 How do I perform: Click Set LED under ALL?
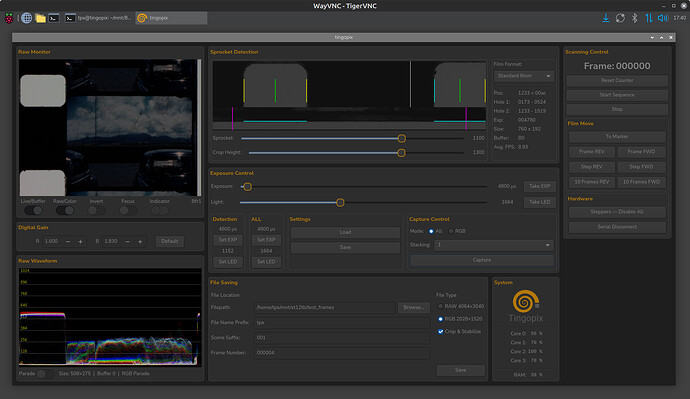point(266,262)
